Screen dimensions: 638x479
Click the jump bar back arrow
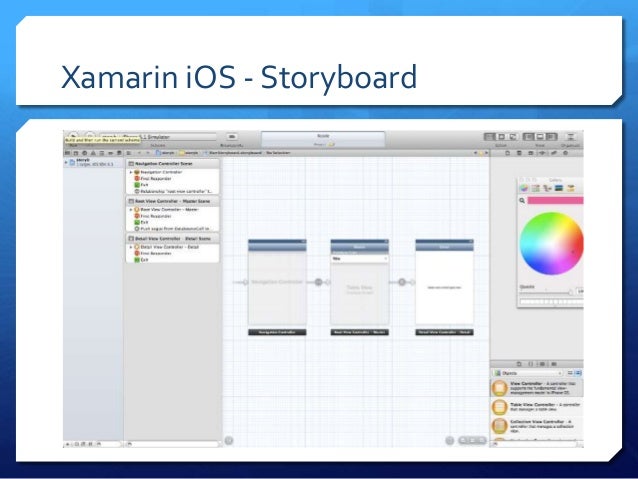tap(139, 153)
